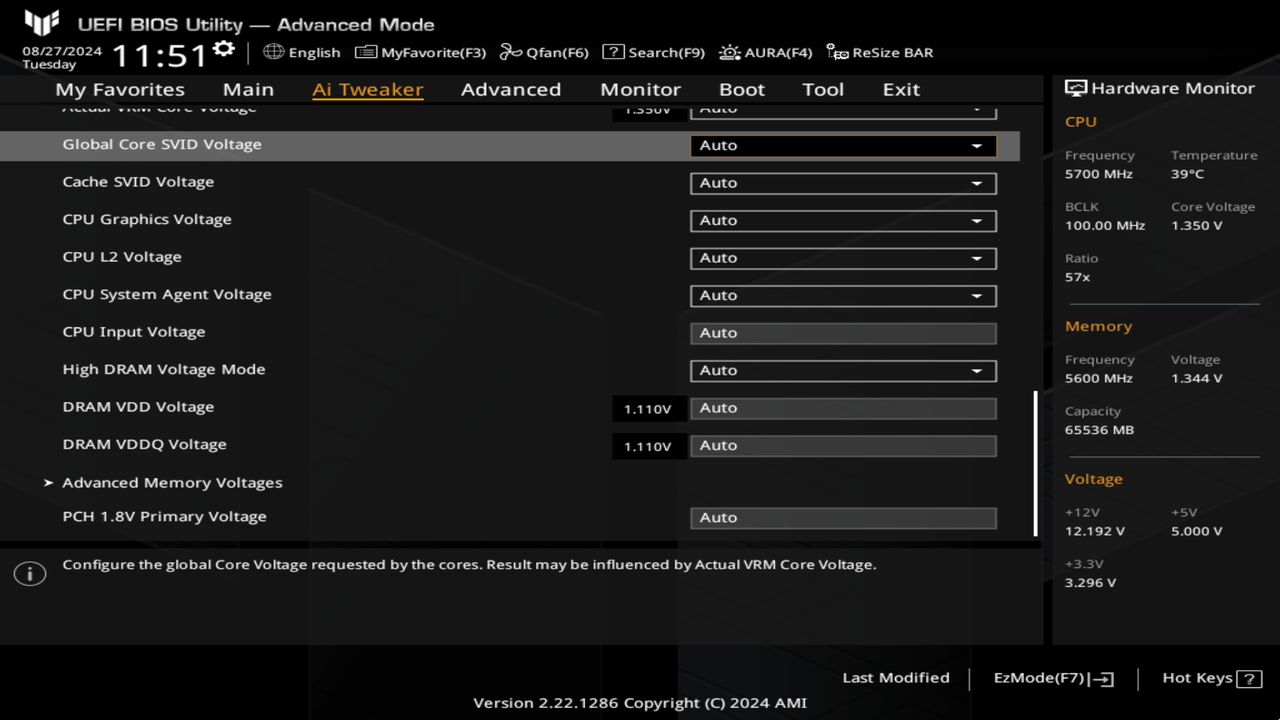The width and height of the screenshot is (1280, 720).
Task: Click the 12.192 V reading
Action: [x=1095, y=532]
